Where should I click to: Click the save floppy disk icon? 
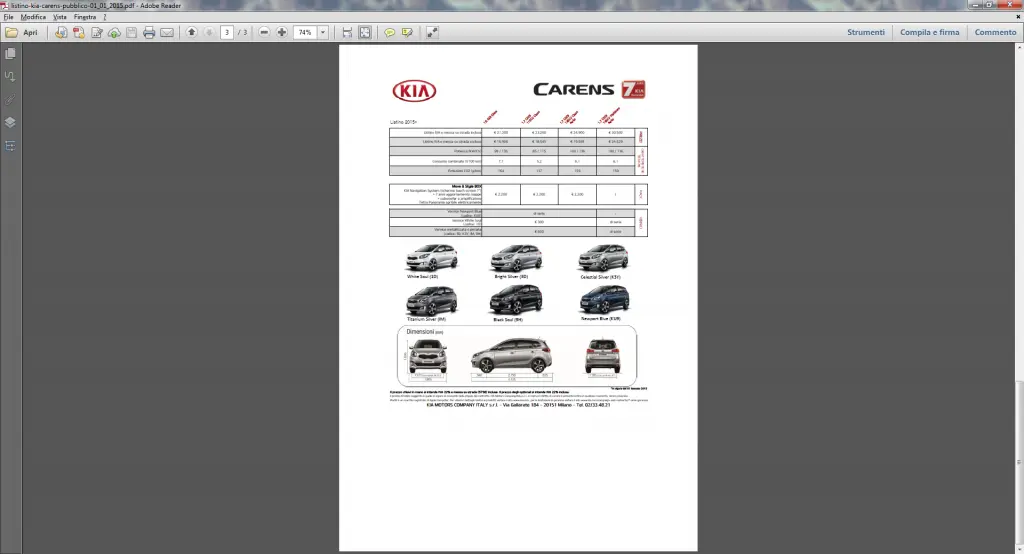(131, 32)
